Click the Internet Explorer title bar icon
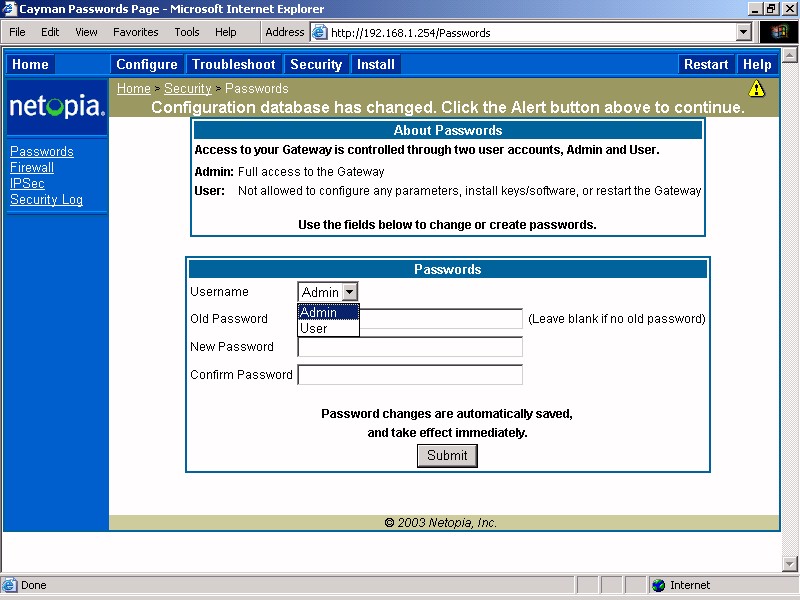800x600 pixels. tap(9, 9)
